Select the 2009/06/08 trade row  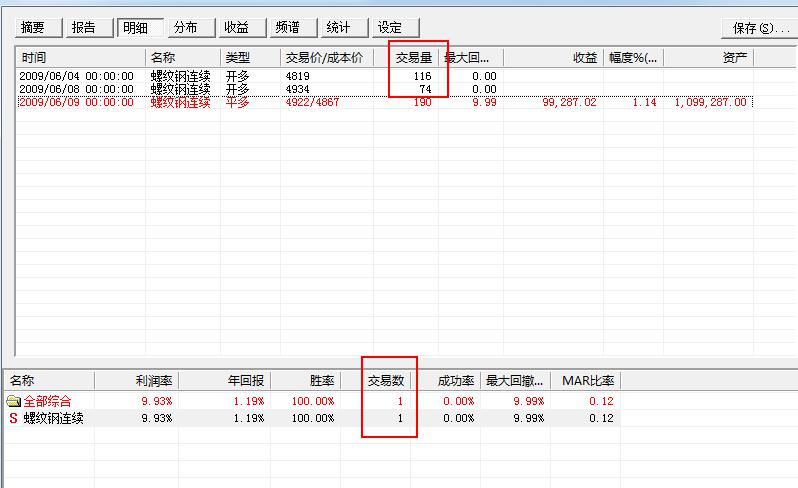point(385,90)
